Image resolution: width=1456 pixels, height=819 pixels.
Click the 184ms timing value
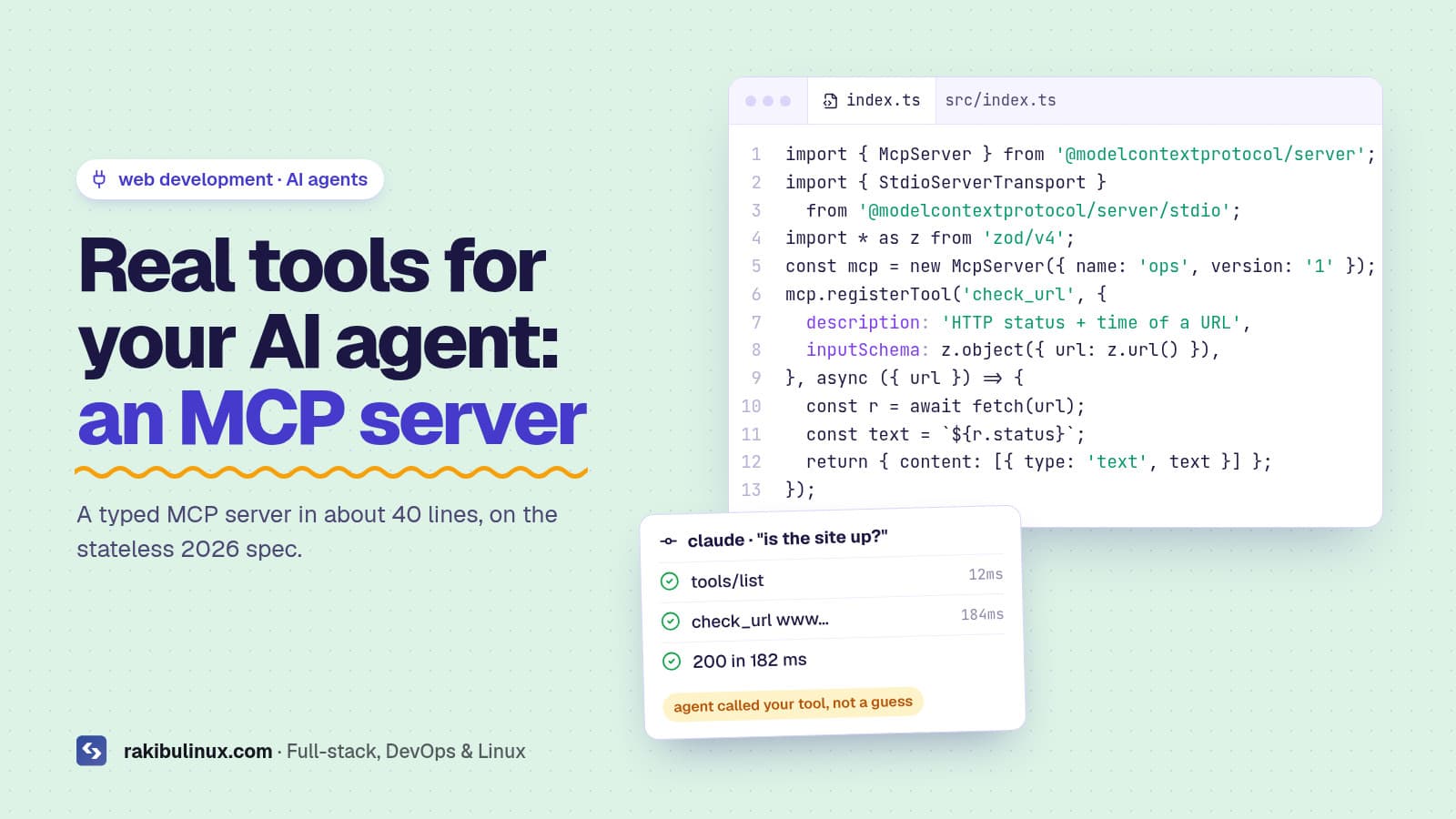[x=982, y=614]
